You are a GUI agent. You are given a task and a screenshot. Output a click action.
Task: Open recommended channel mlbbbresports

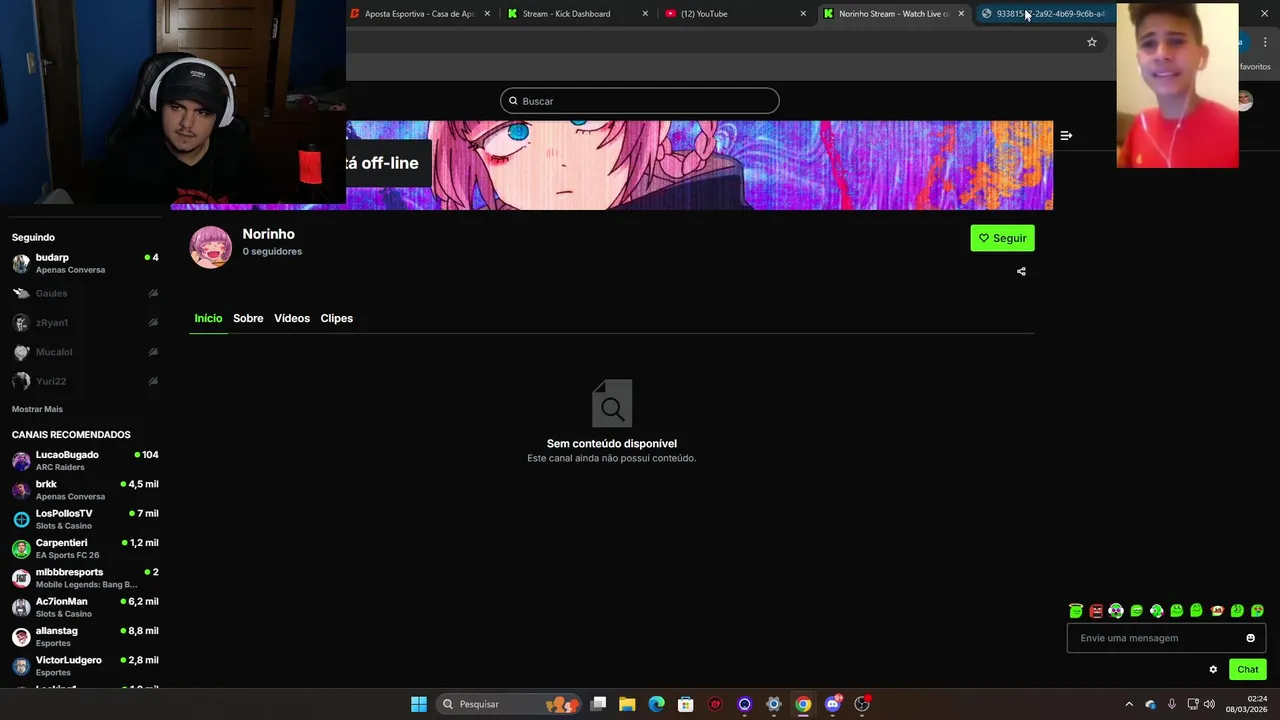pyautogui.click(x=85, y=578)
